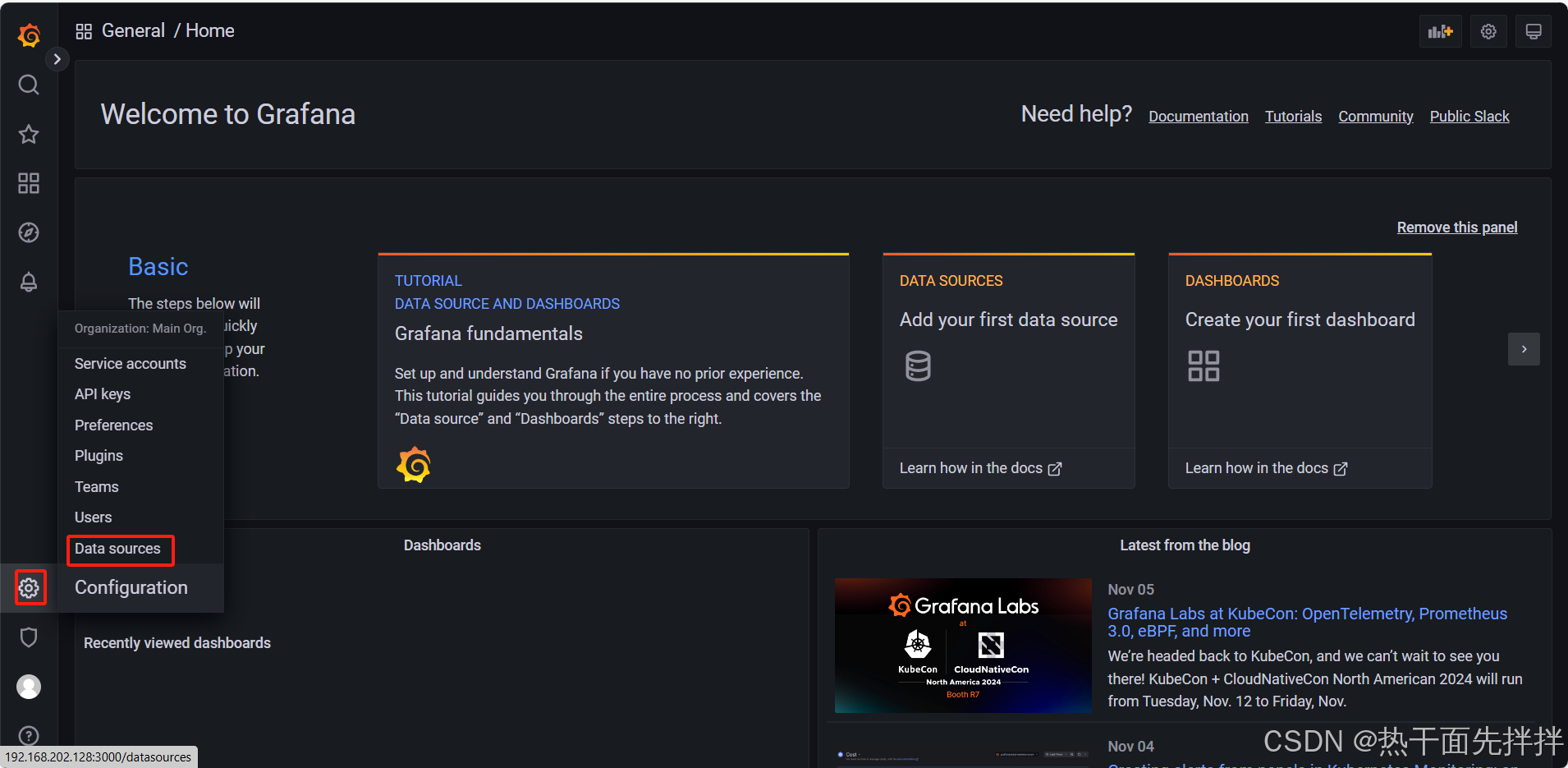
Task: Select Preferences menu item
Action: coord(113,425)
